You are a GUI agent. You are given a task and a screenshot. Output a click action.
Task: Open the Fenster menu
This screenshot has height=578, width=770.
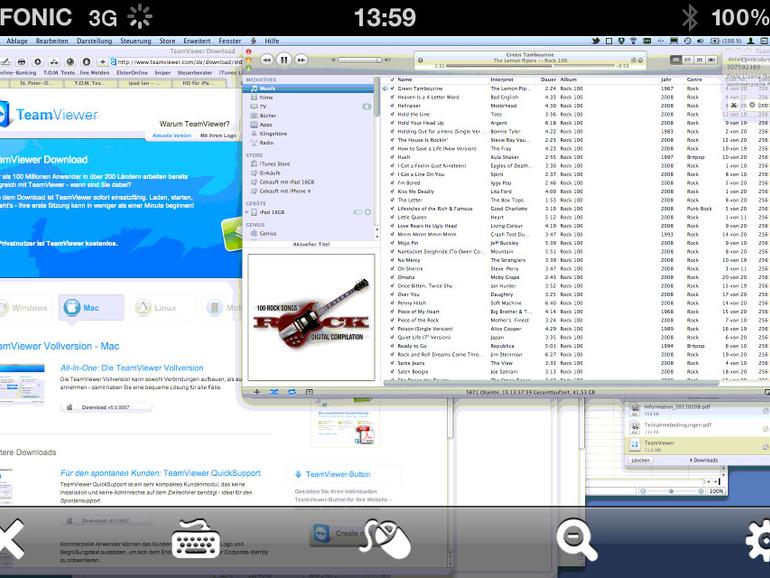(x=230, y=41)
